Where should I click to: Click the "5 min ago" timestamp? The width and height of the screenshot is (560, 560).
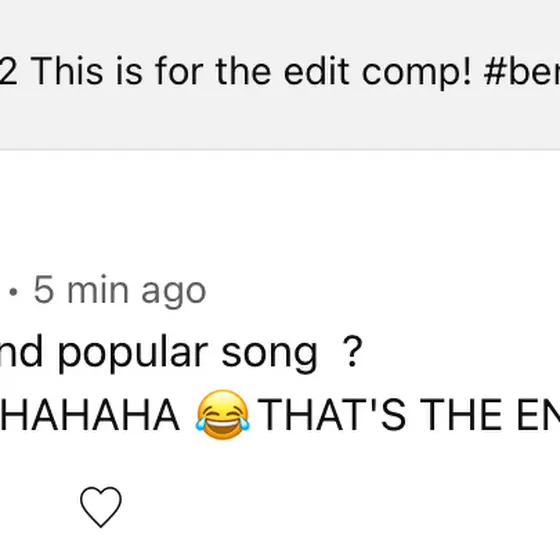click(x=120, y=291)
